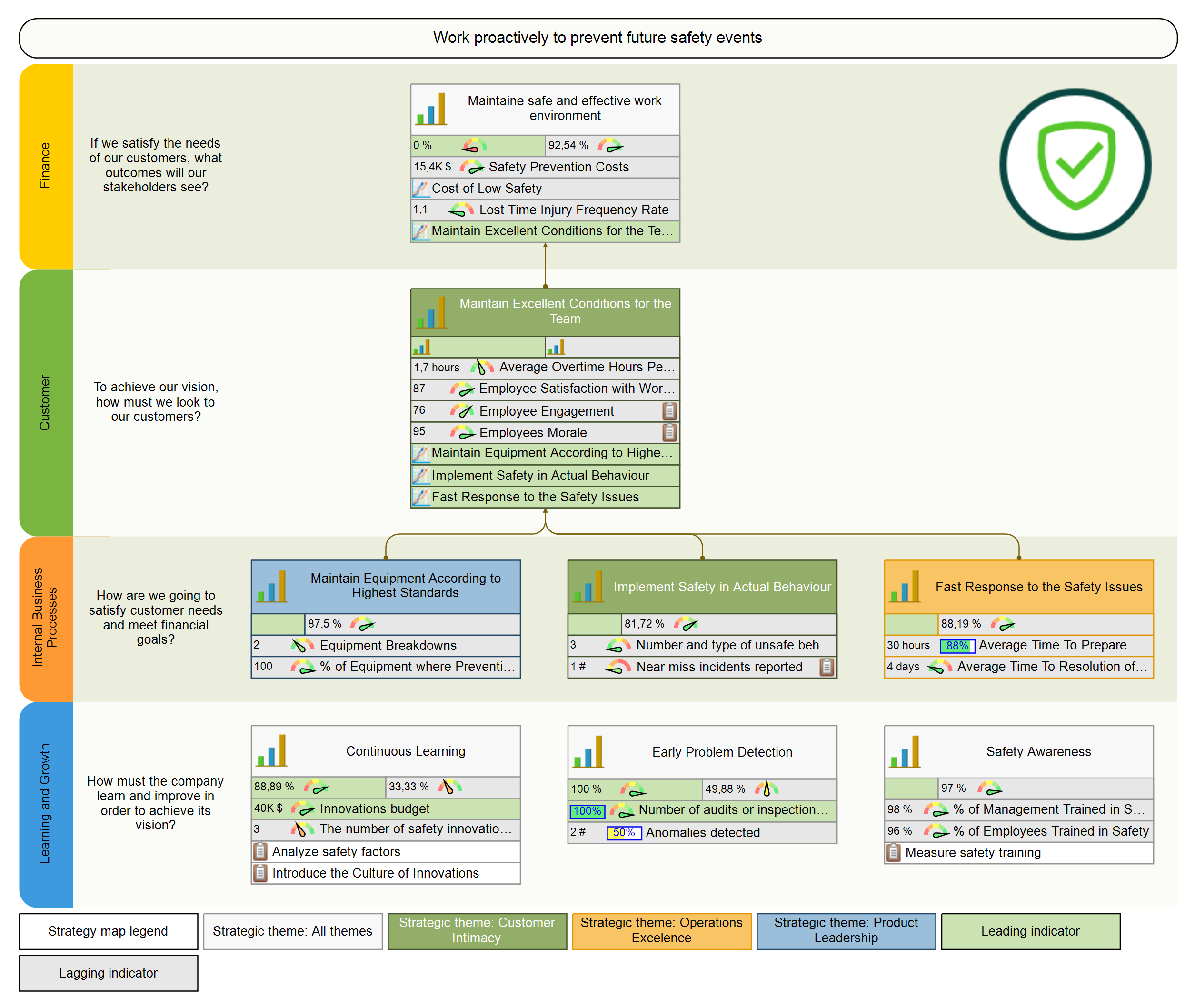Click the bar chart icon on Maintaine safe work environment card

coord(432,109)
